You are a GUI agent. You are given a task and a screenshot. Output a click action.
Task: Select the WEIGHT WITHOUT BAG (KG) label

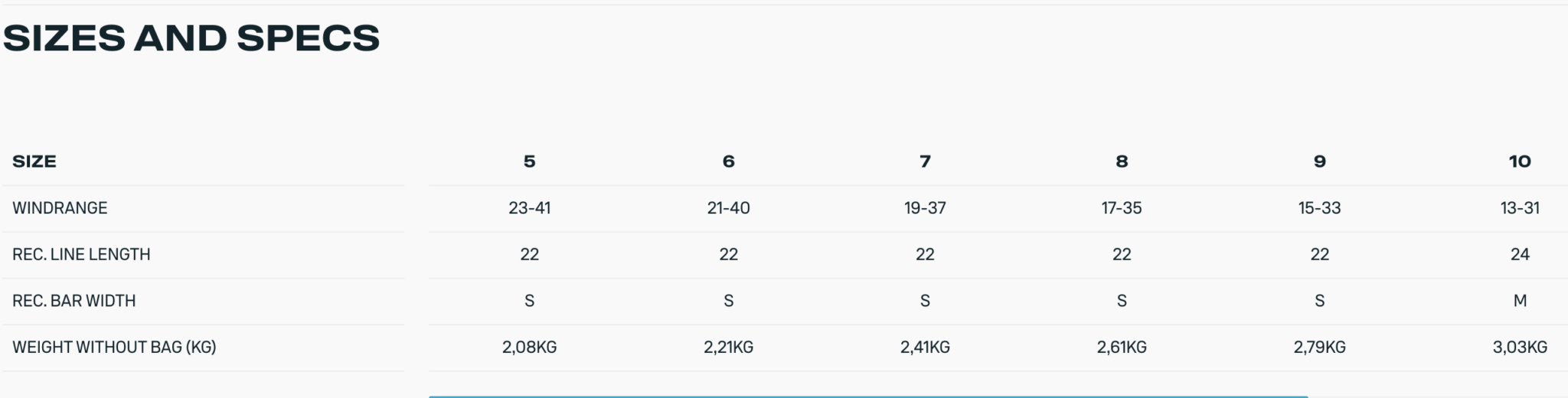tap(114, 347)
